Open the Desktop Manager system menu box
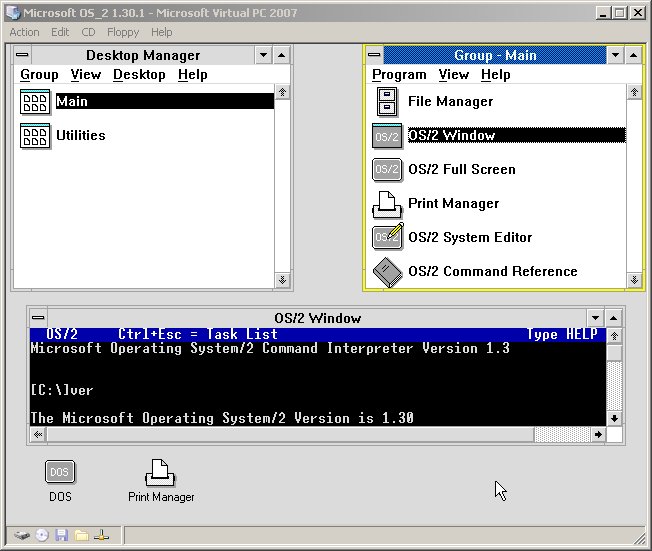This screenshot has width=652, height=551. pos(22,55)
